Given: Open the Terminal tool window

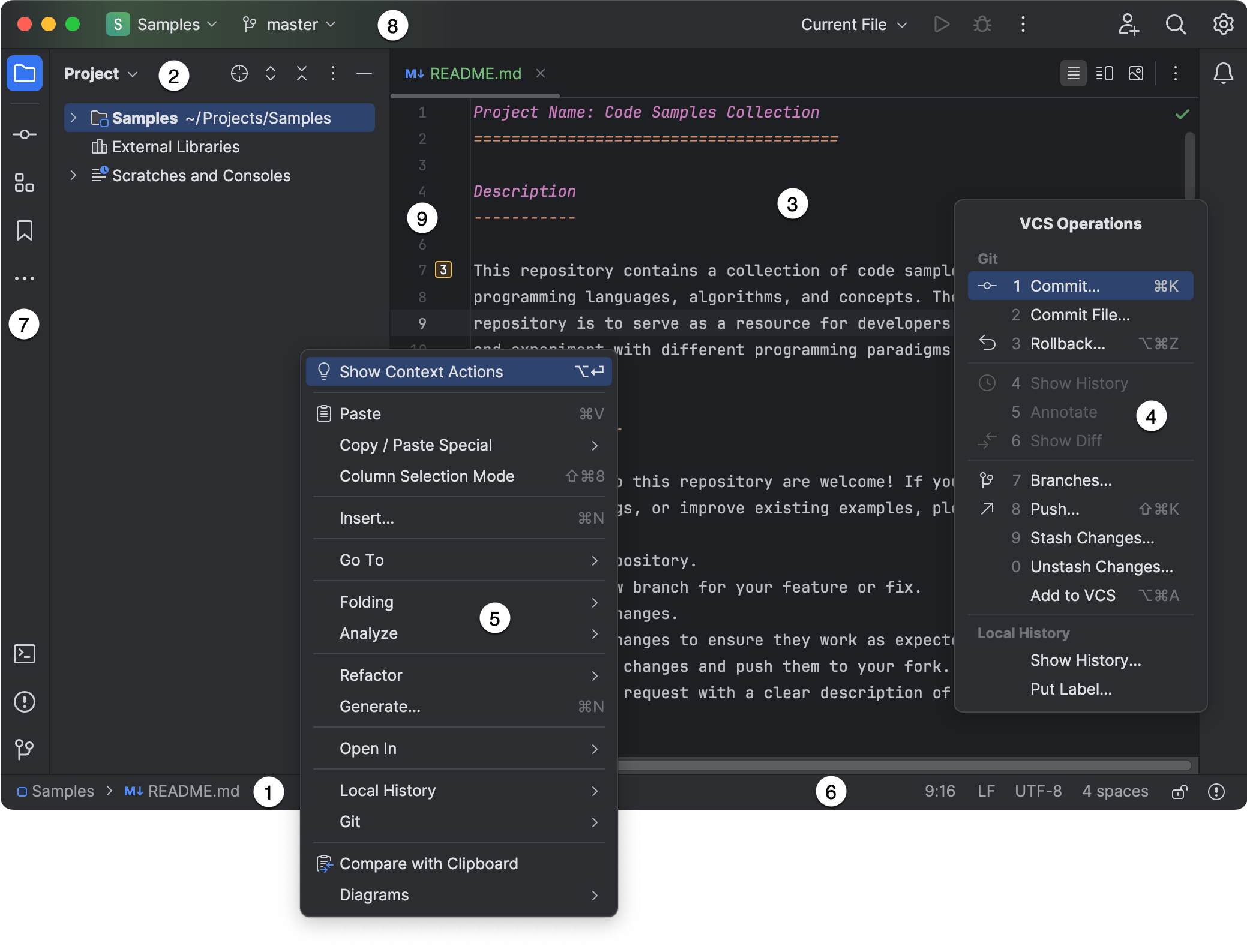Looking at the screenshot, I should tap(24, 654).
